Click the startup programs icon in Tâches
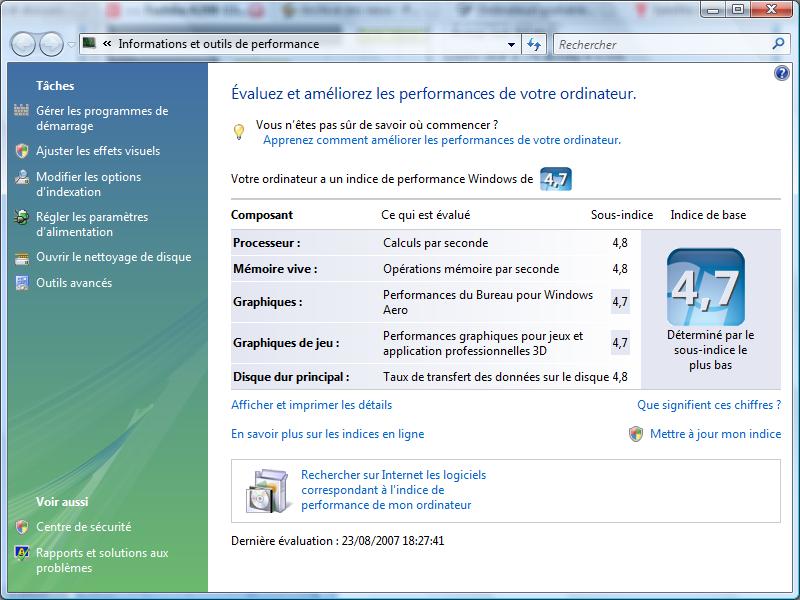 22,111
